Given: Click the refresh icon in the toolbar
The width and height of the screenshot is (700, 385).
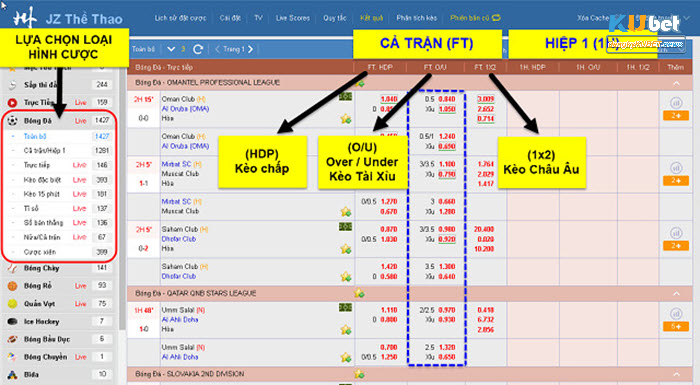Looking at the screenshot, I should coord(198,49).
